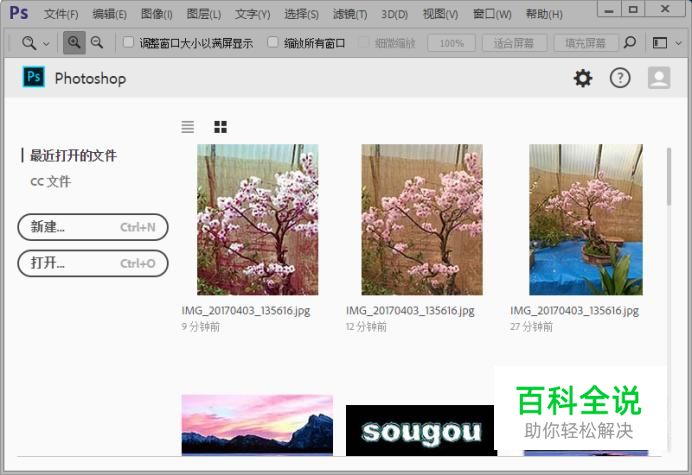Select the zoom in magnifier tool

[74, 43]
